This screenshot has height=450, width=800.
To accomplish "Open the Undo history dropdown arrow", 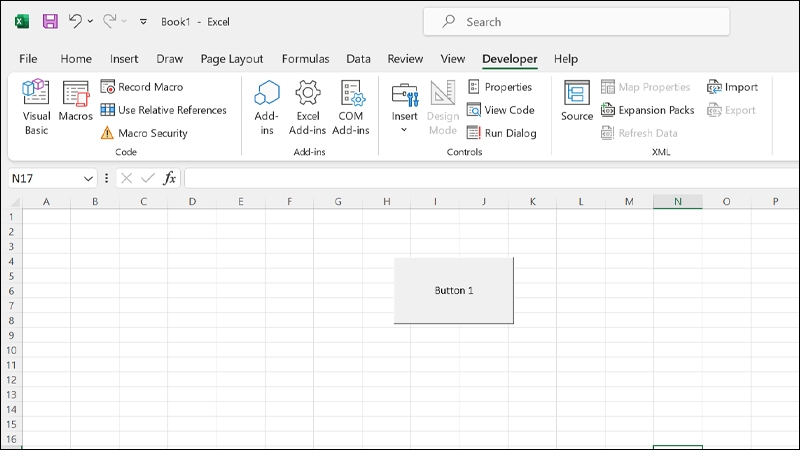I will [90, 21].
